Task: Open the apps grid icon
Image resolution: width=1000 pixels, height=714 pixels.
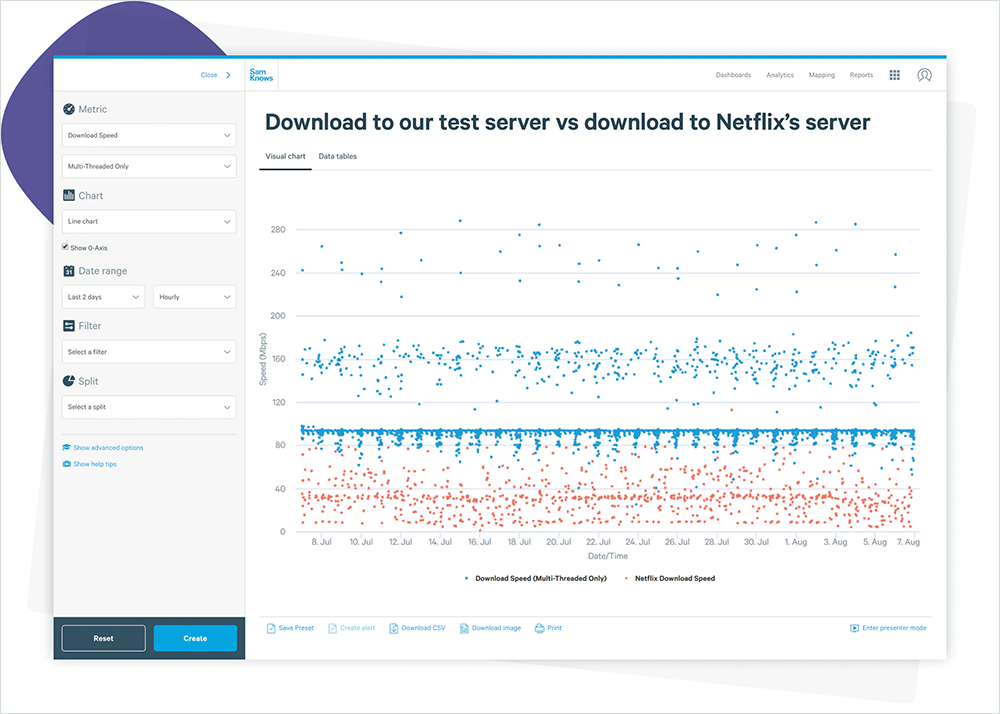Action: click(x=894, y=75)
